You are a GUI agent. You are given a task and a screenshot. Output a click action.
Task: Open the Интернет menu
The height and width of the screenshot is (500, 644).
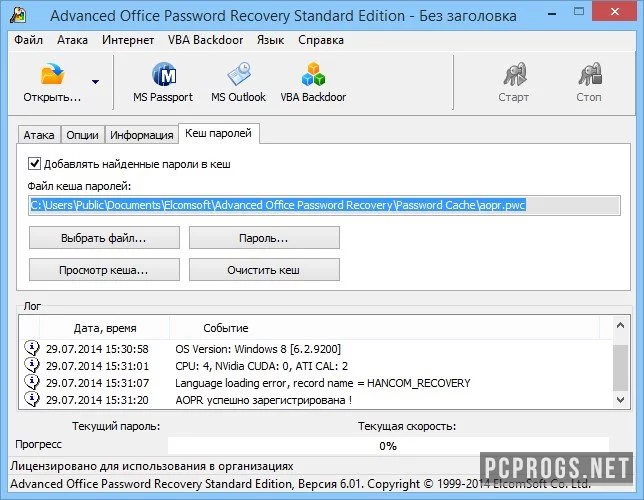[x=128, y=40]
